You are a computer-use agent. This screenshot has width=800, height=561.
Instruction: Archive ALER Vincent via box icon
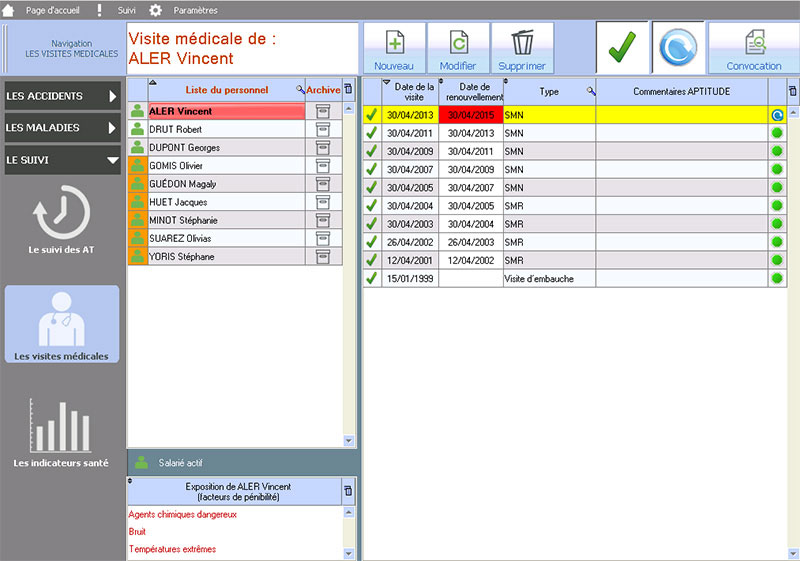point(323,111)
